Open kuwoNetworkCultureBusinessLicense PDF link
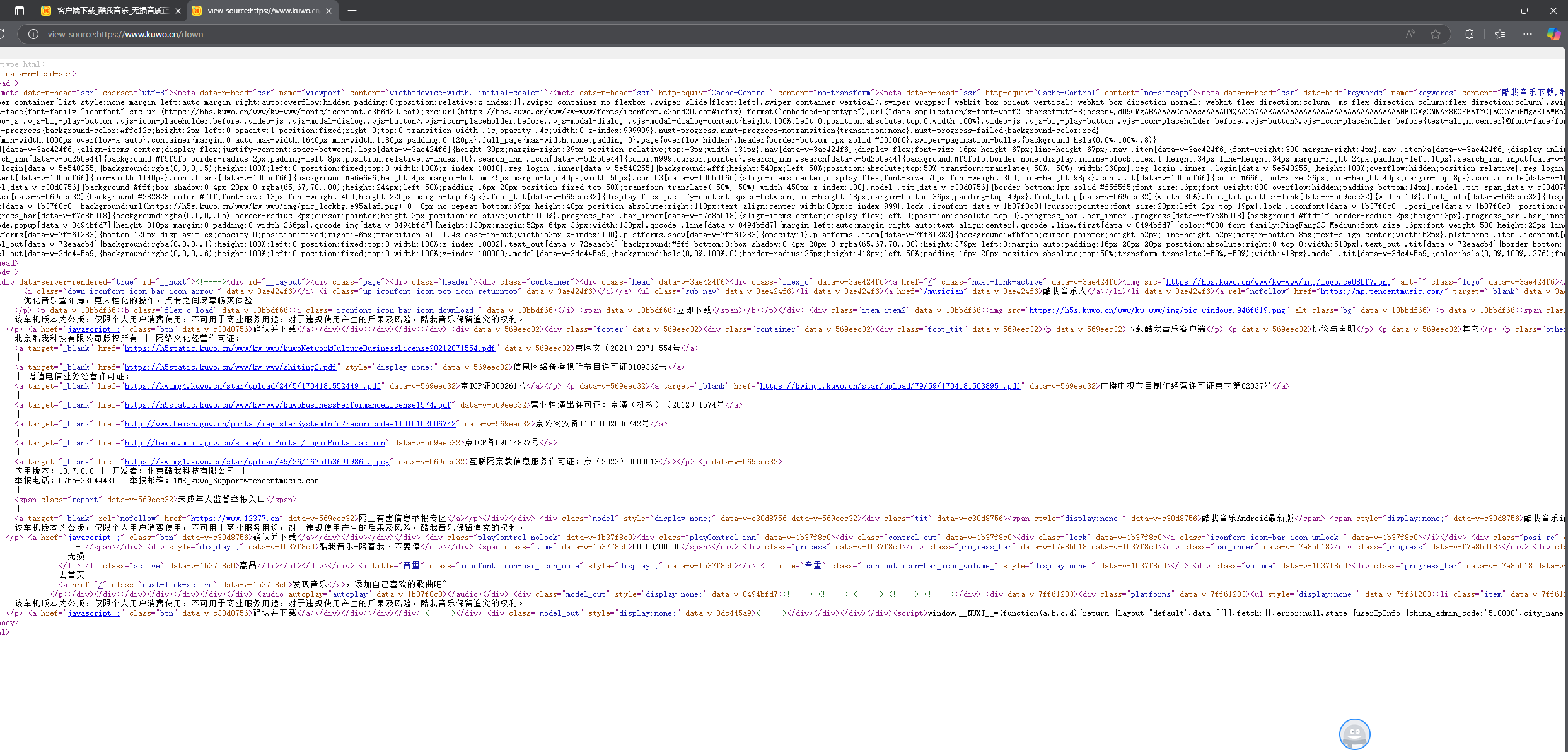 (310, 348)
